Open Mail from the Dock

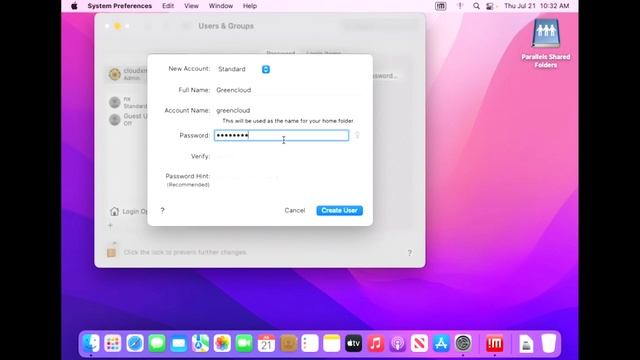point(178,343)
